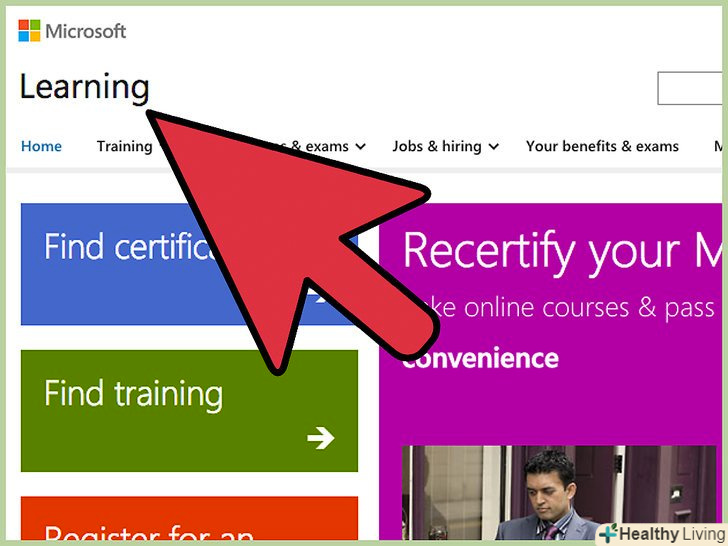
Task: Expand the certifications & exams dropdown arrow
Action: tap(361, 147)
